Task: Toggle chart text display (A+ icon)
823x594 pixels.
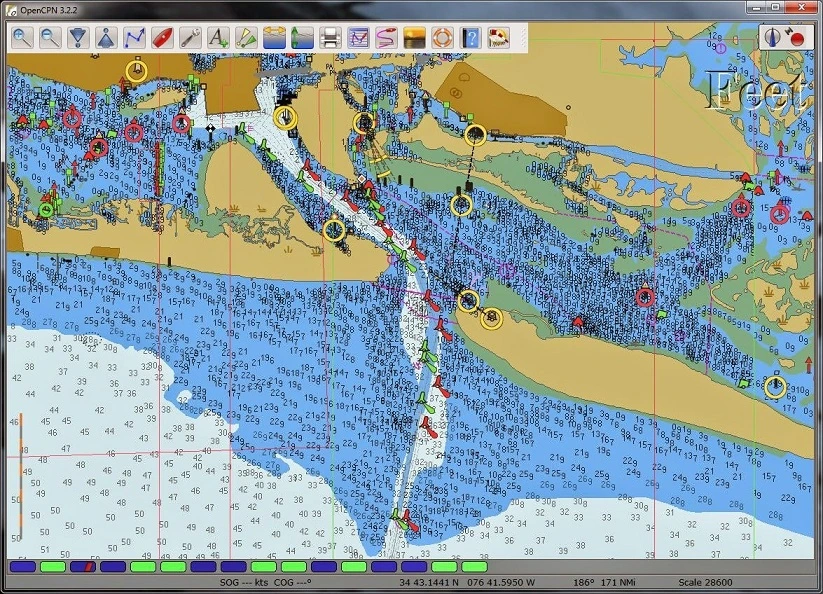Action: click(218, 37)
